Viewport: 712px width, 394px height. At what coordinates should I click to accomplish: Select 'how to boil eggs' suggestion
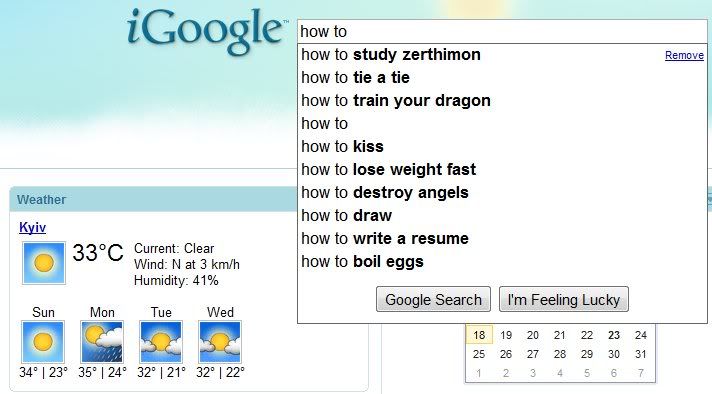[502, 261]
